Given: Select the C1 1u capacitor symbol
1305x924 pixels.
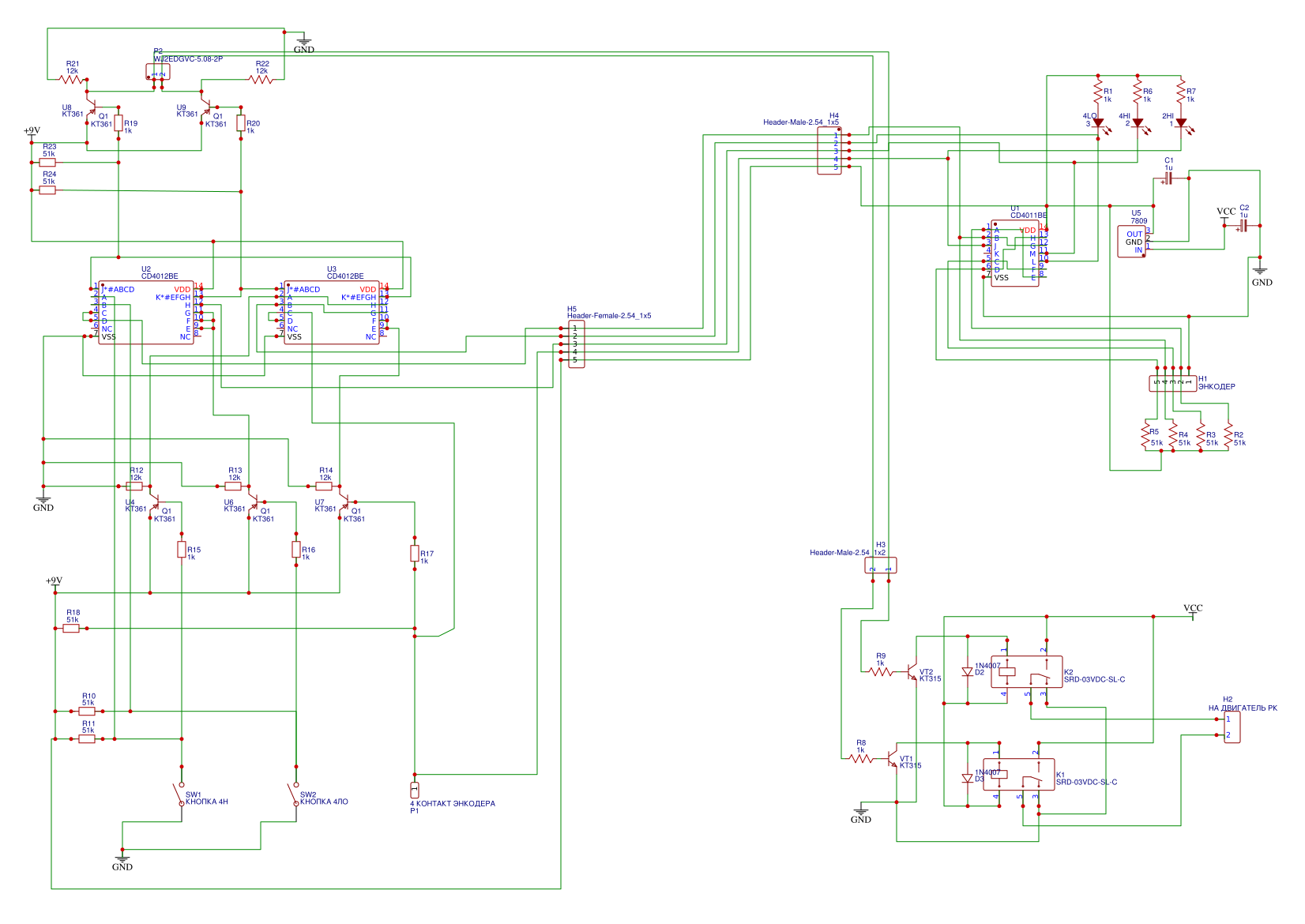Looking at the screenshot, I should 1168,179.
